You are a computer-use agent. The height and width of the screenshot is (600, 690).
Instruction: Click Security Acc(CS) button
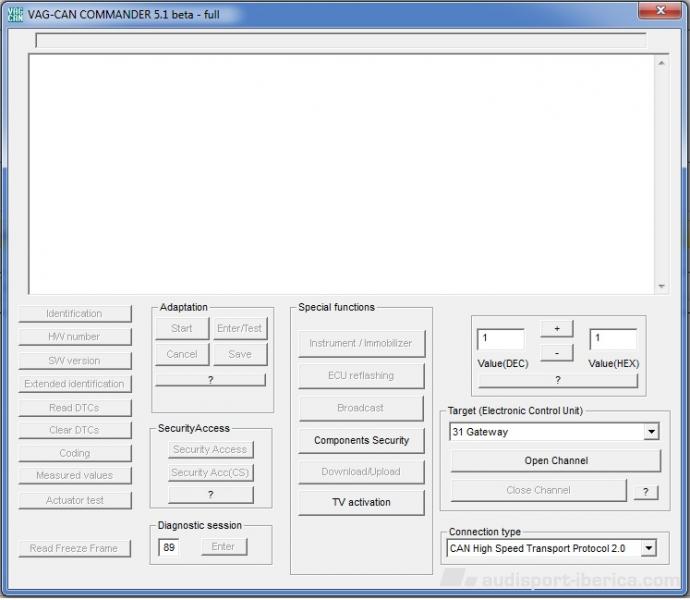(x=211, y=472)
